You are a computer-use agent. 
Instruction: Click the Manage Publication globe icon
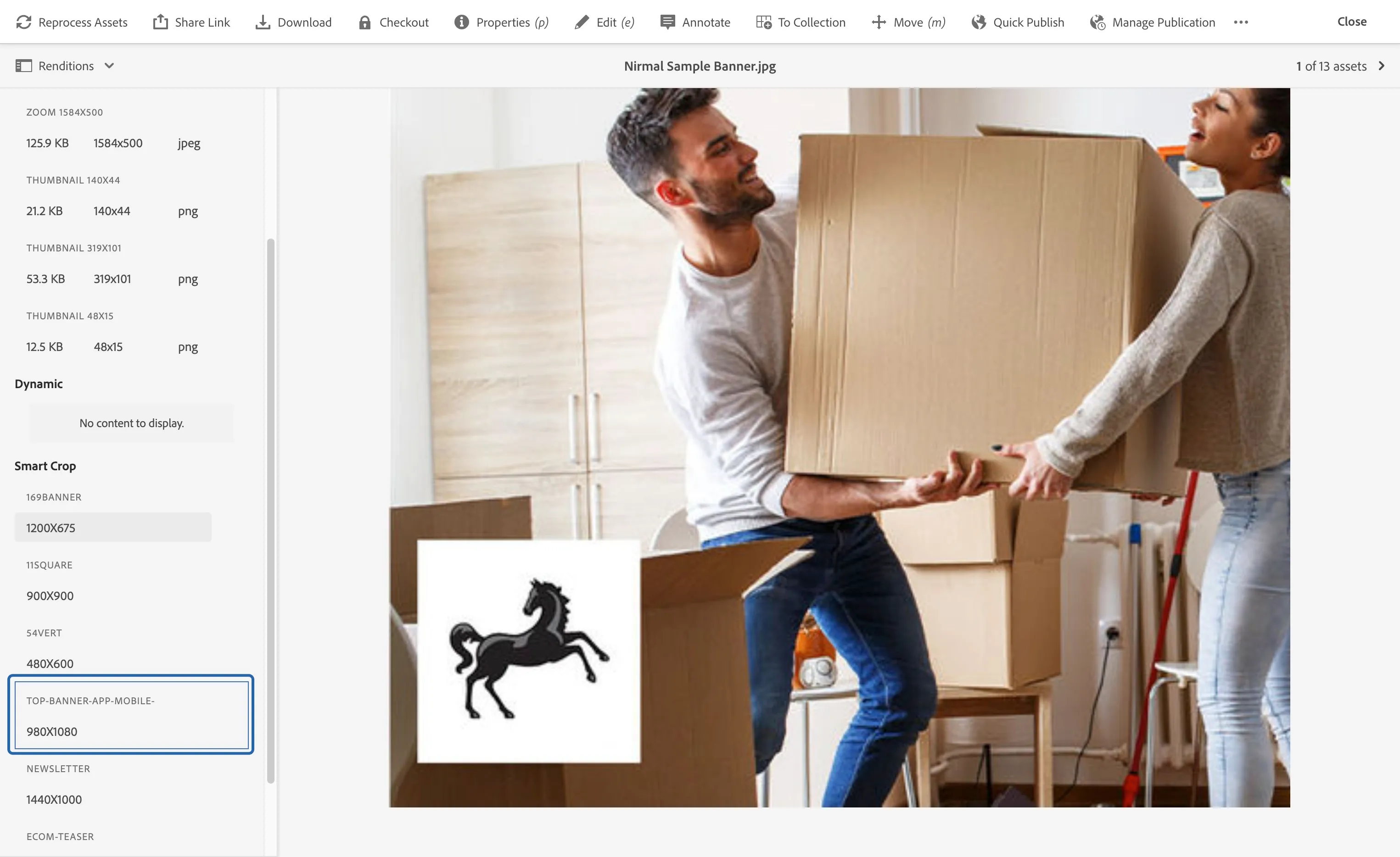pyautogui.click(x=1097, y=22)
